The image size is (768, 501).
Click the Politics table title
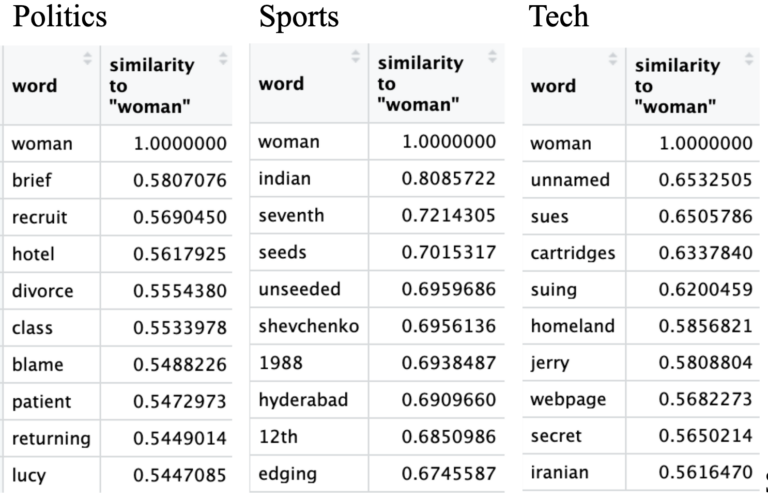61,17
